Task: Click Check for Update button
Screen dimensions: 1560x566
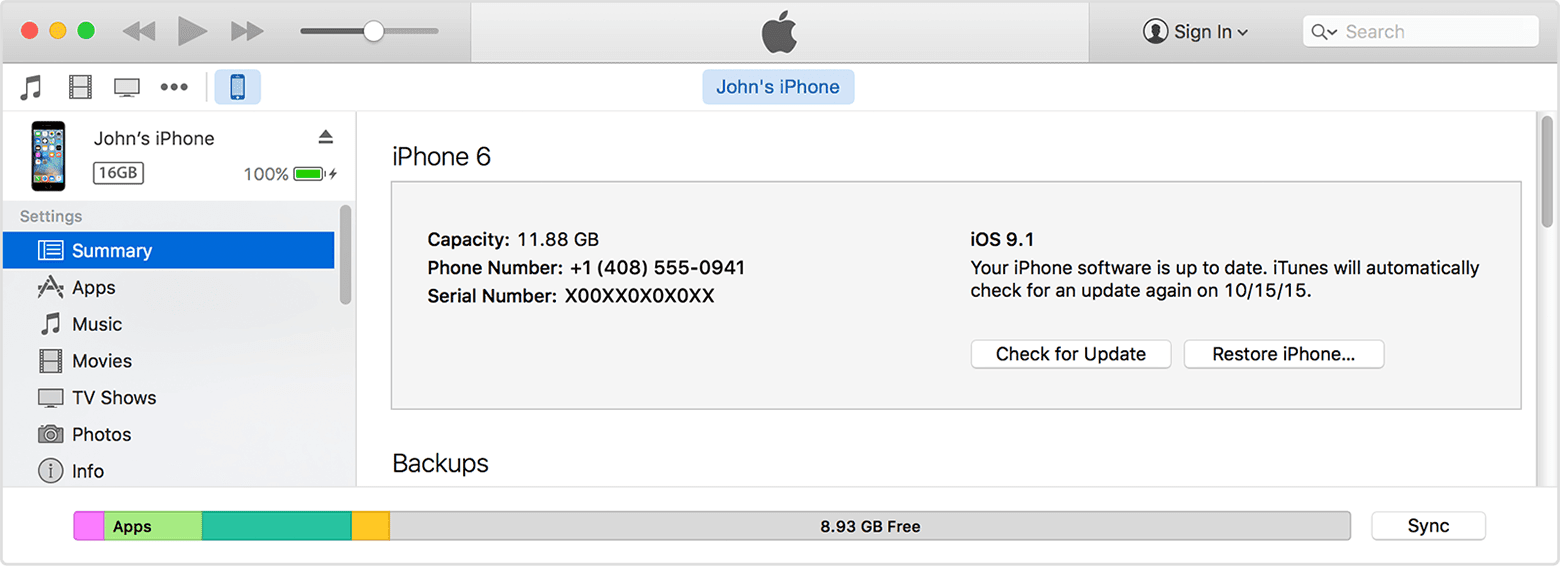Action: click(x=1071, y=354)
